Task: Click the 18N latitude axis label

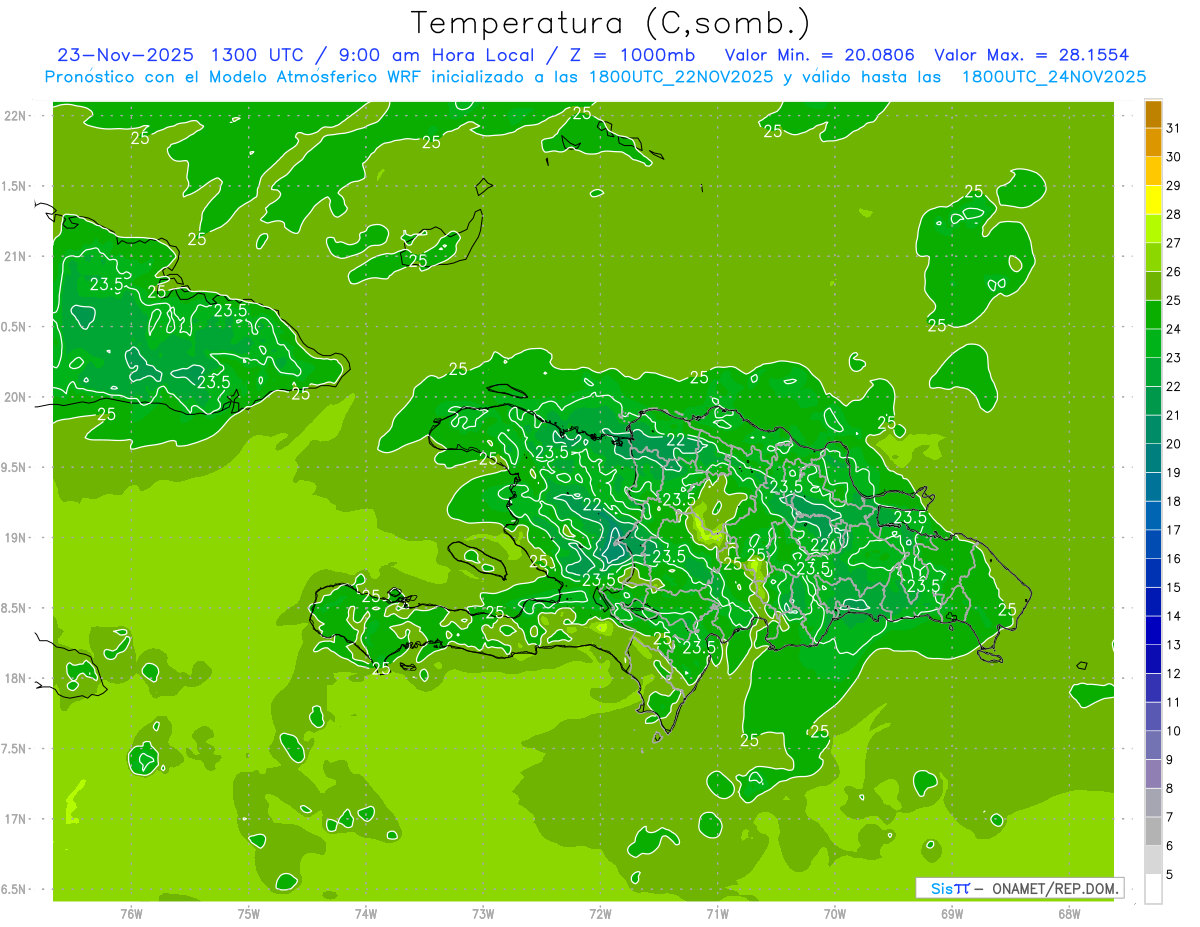Action: pos(17,679)
